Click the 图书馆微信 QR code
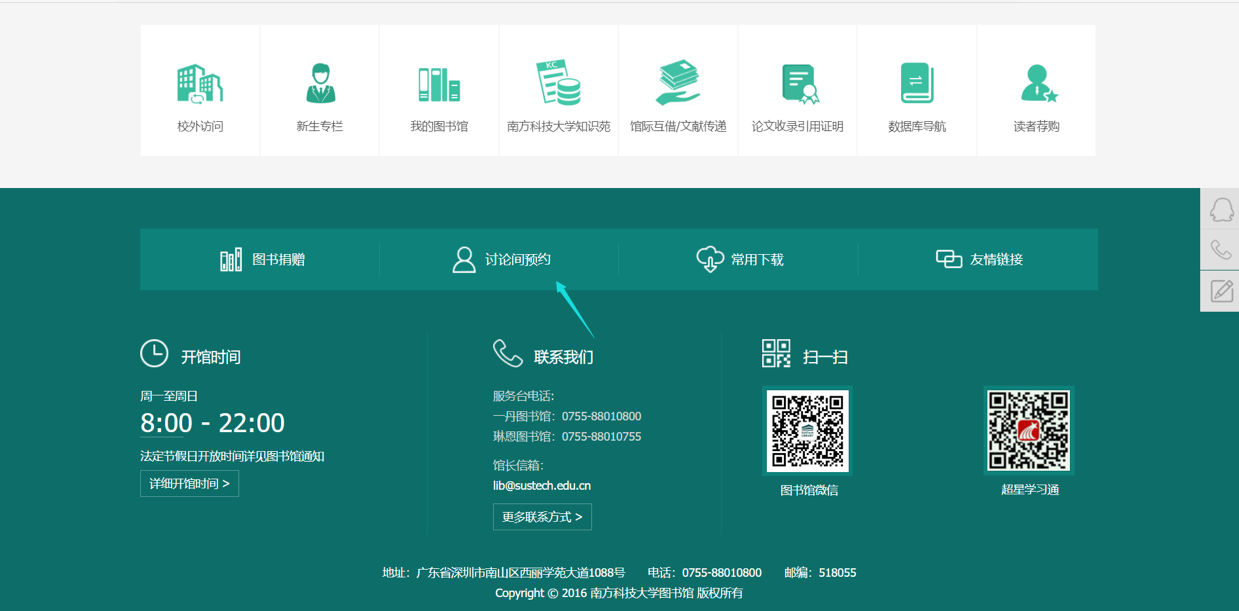The width and height of the screenshot is (1239, 611). (x=808, y=431)
